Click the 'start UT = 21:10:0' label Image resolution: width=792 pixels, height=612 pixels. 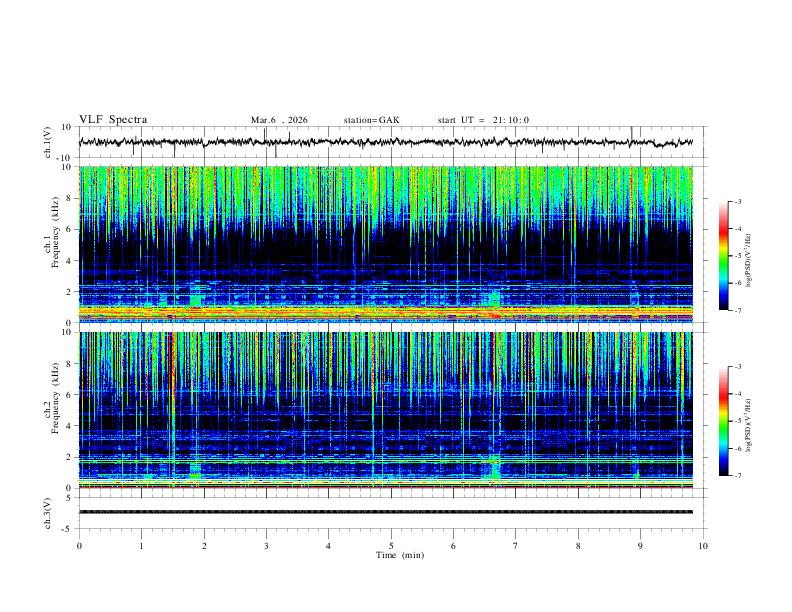tap(483, 120)
